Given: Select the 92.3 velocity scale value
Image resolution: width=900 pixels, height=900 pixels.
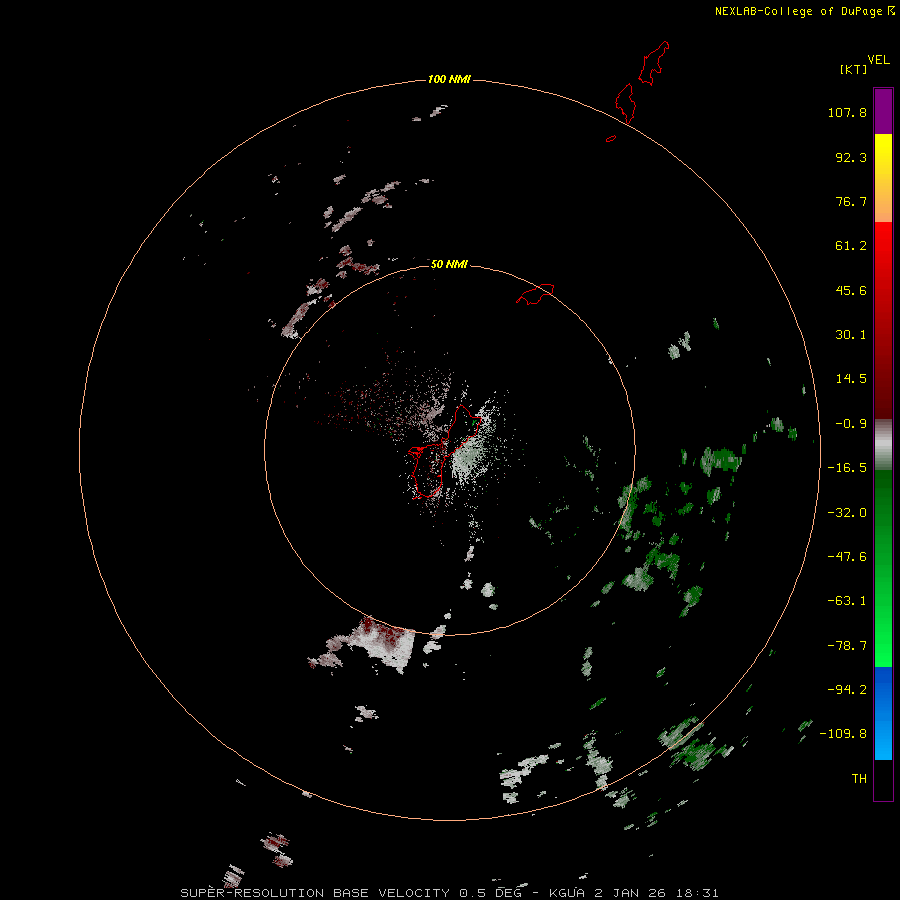Looking at the screenshot, I should point(851,157).
